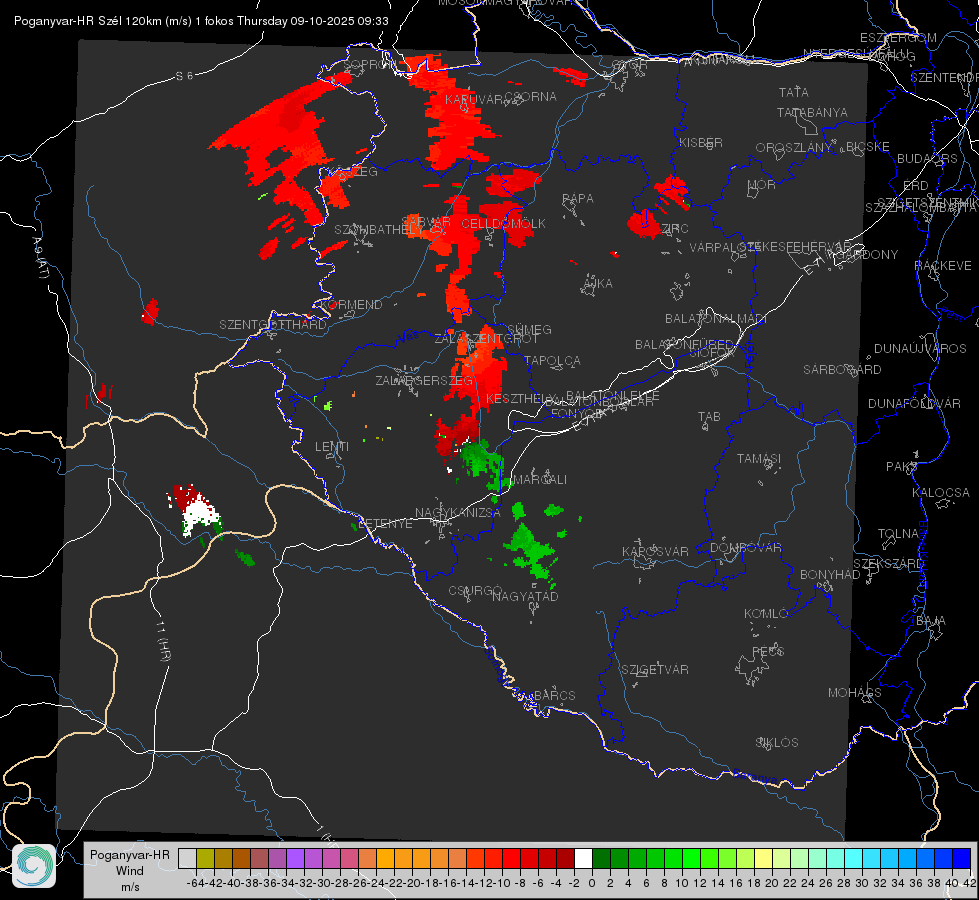Click the CELLDOMOLK city label

coord(503,224)
